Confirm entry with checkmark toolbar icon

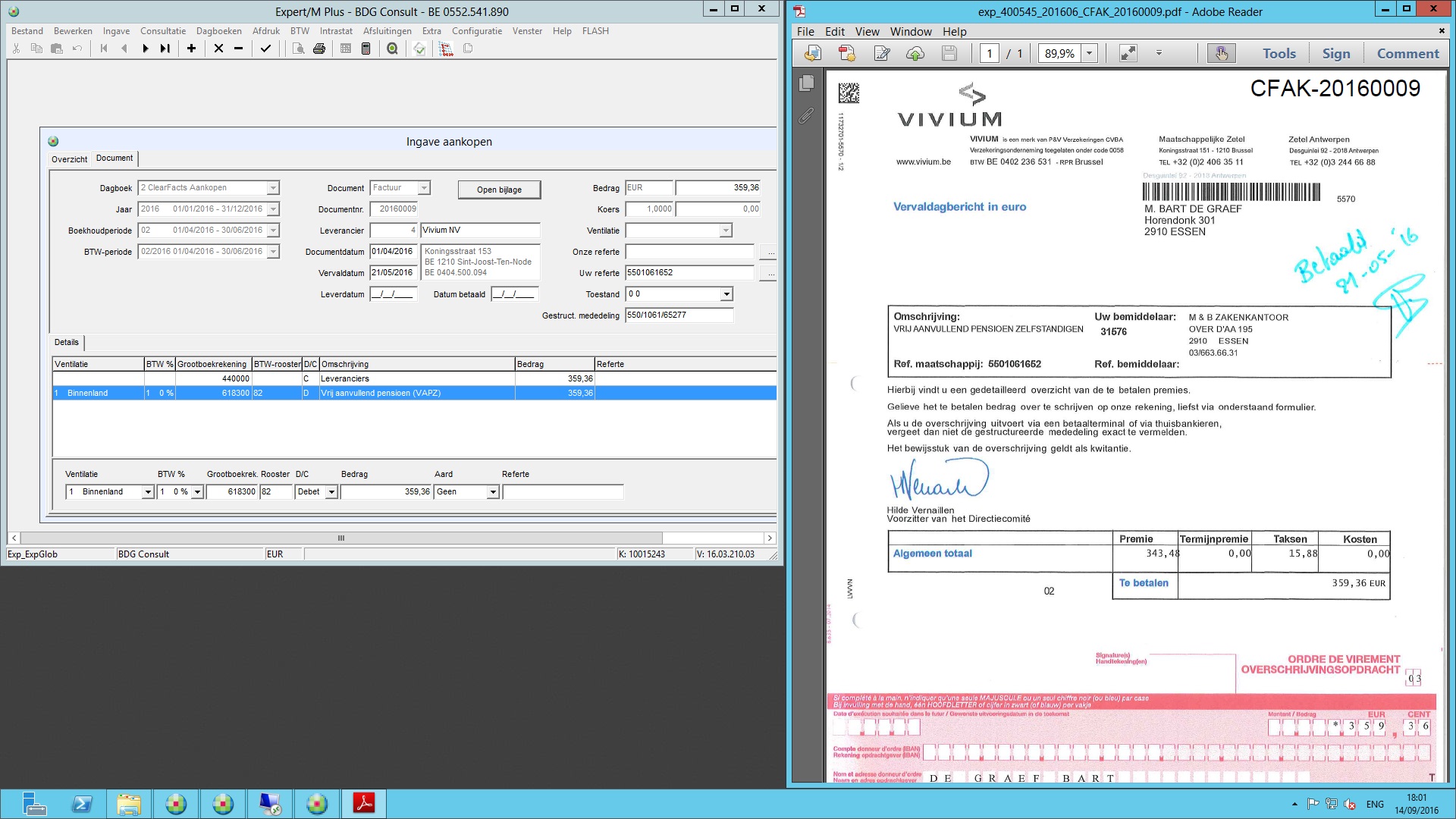(x=265, y=49)
